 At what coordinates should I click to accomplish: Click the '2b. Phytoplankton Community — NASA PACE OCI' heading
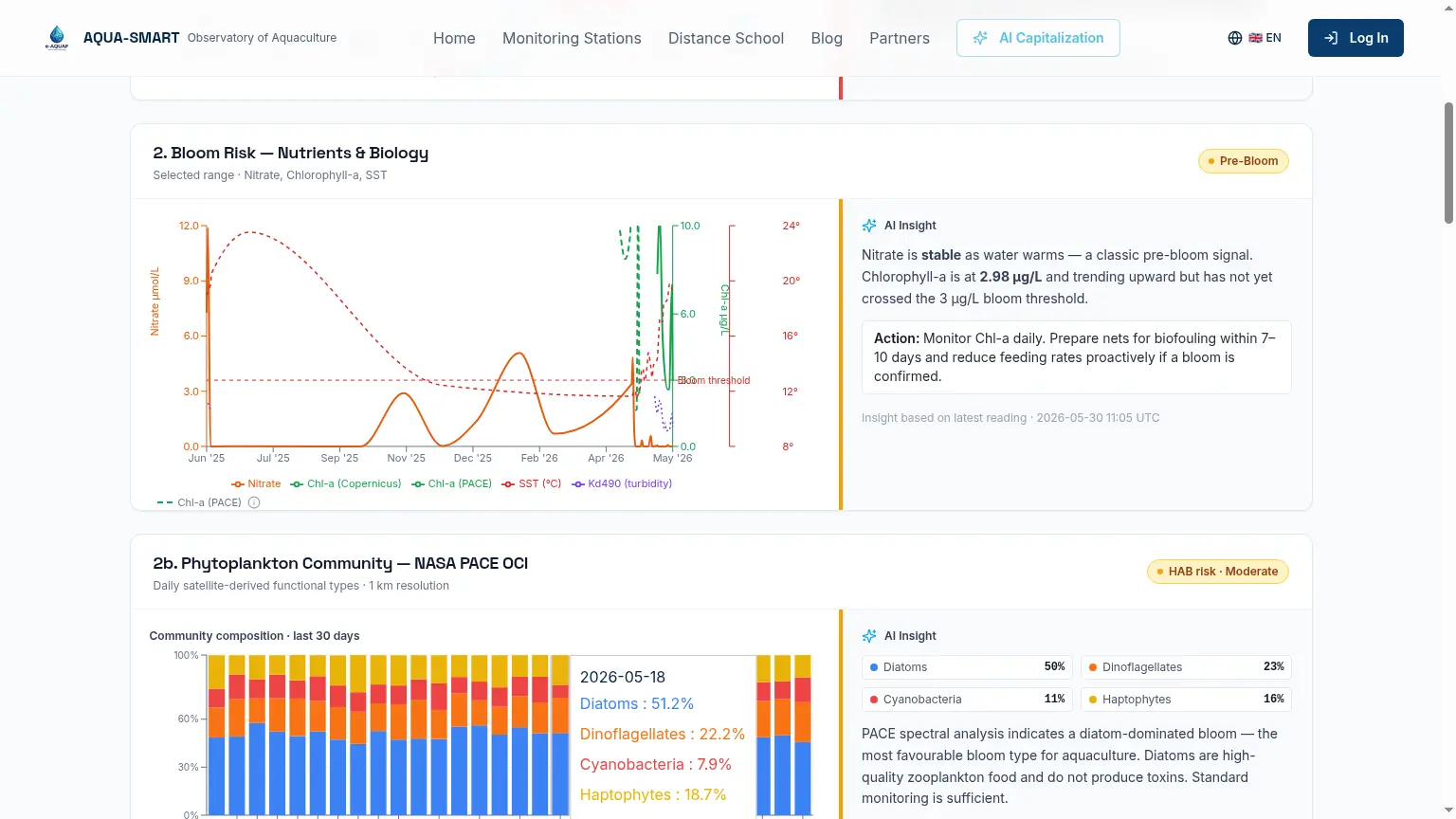click(x=340, y=563)
